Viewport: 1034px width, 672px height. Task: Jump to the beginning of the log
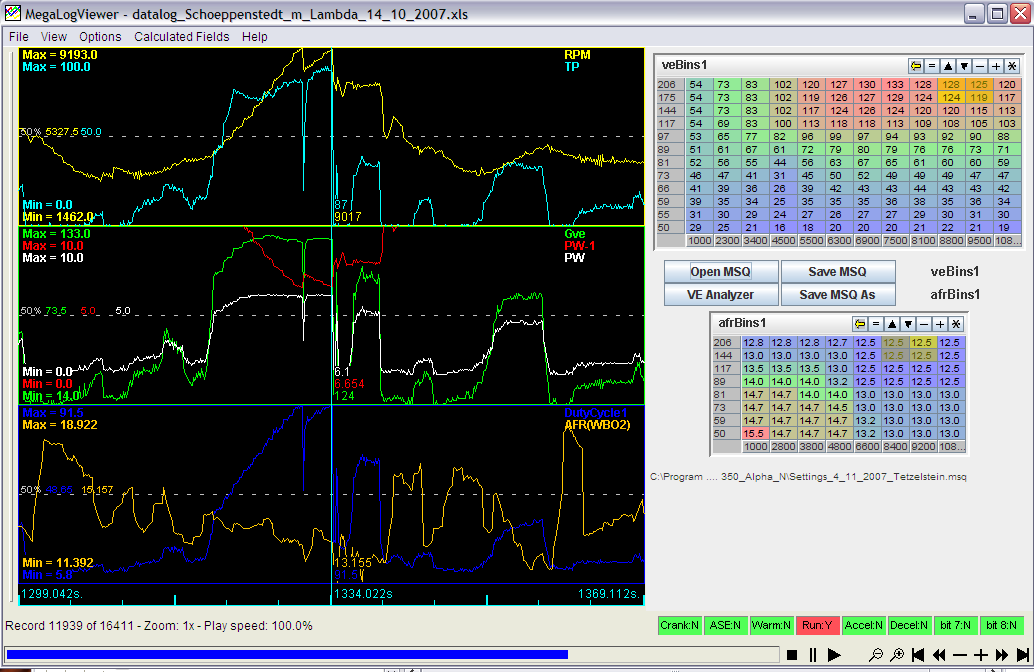tap(918, 655)
